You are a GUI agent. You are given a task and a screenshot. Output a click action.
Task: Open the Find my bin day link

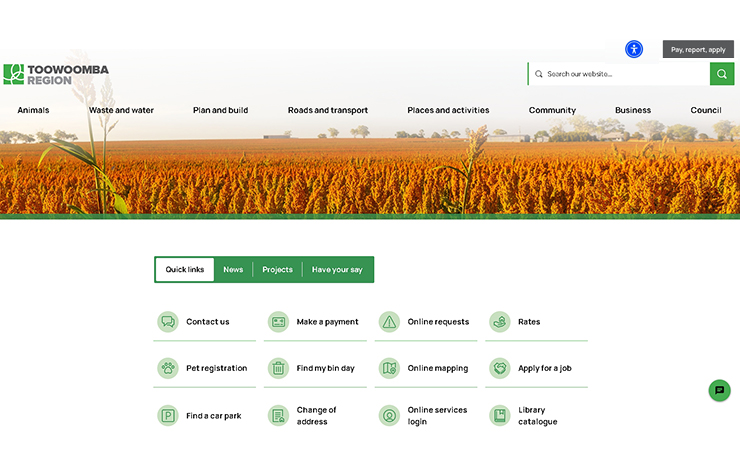point(326,368)
